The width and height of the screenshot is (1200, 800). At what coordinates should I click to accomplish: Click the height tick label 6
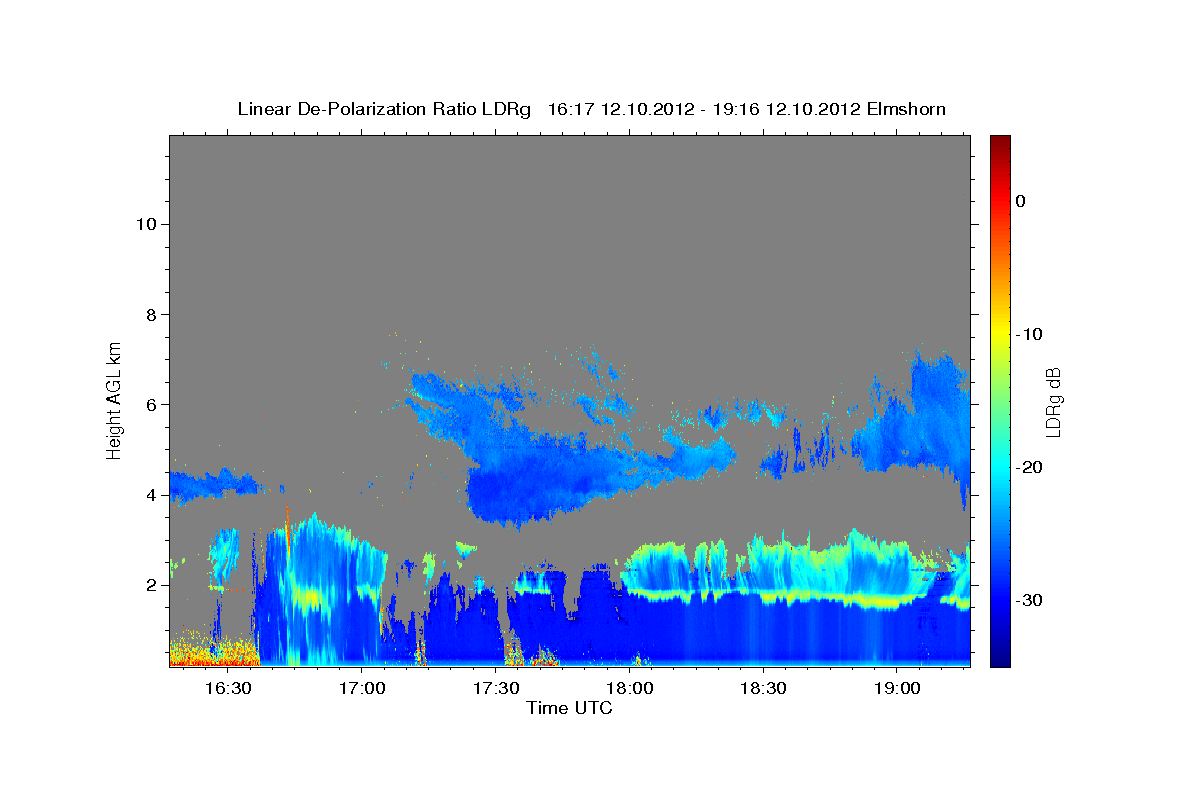click(x=150, y=405)
